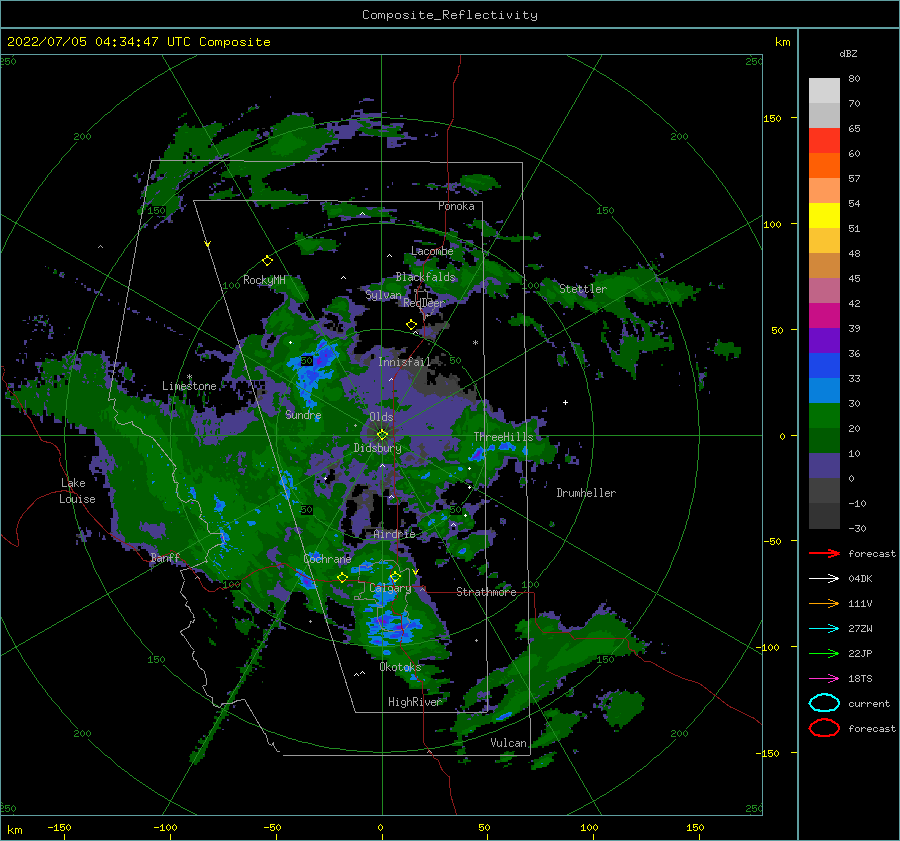Click the Stettler town label
Screen dimensions: 900x841
tap(583, 289)
